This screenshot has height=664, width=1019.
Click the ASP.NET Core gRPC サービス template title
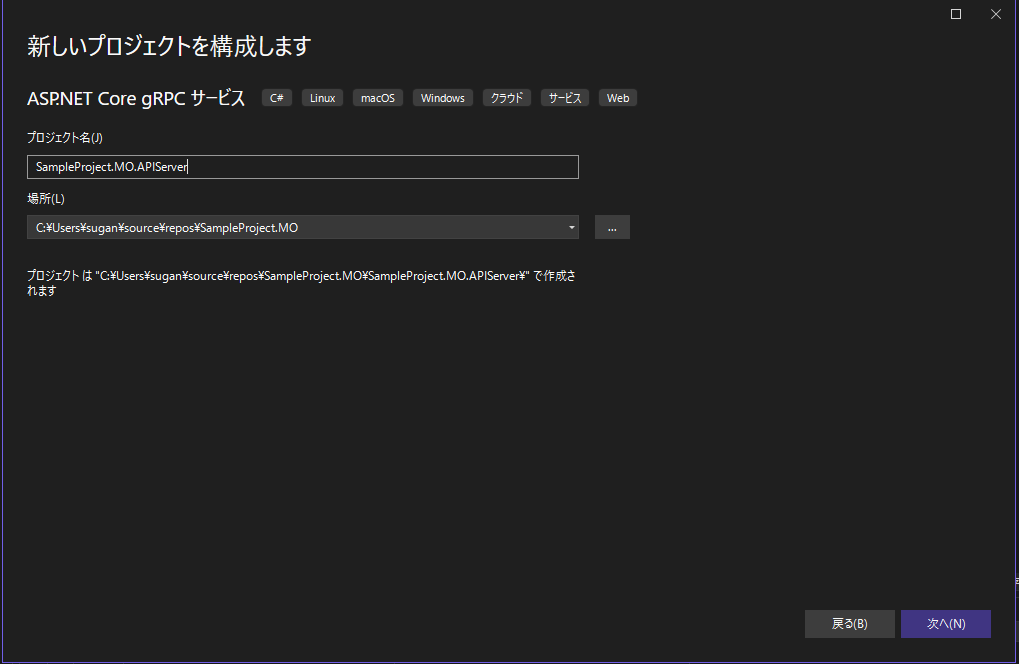point(134,98)
